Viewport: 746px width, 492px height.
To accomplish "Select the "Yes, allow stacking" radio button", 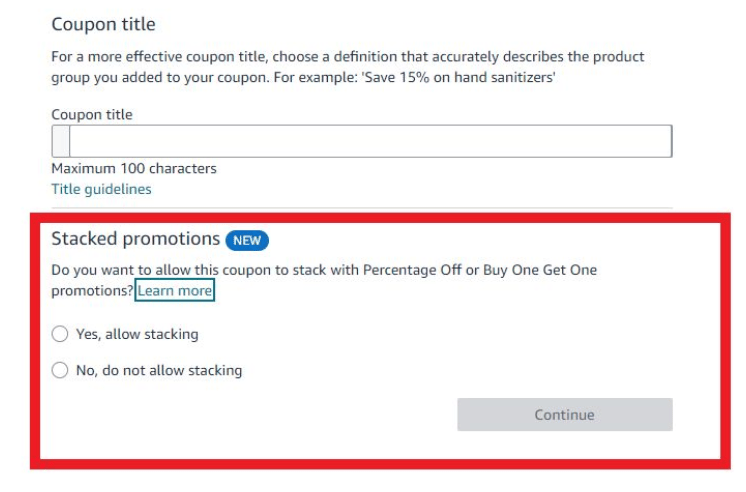I will point(60,334).
